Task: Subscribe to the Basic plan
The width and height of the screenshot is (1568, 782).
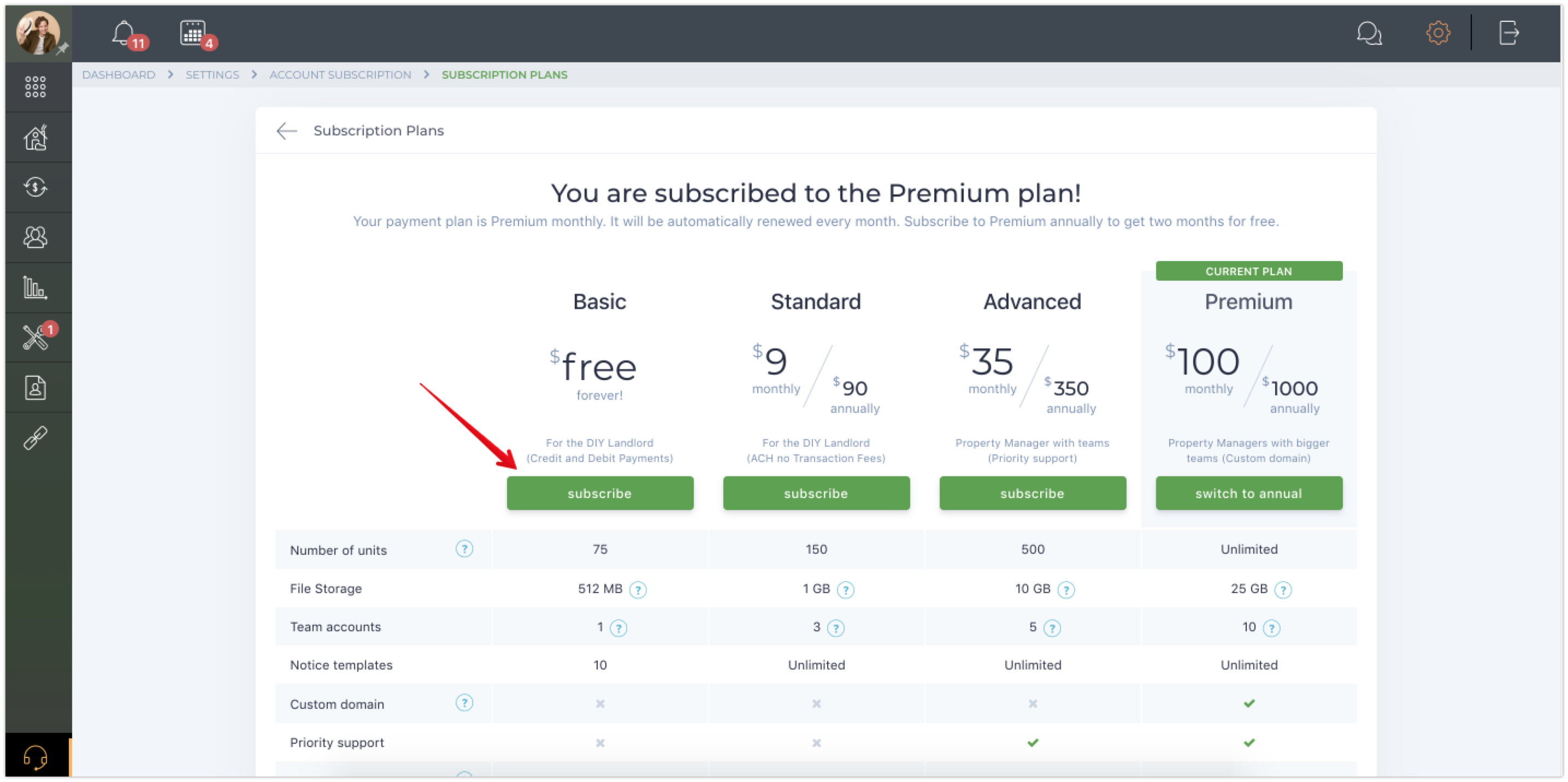Action: coord(599,493)
